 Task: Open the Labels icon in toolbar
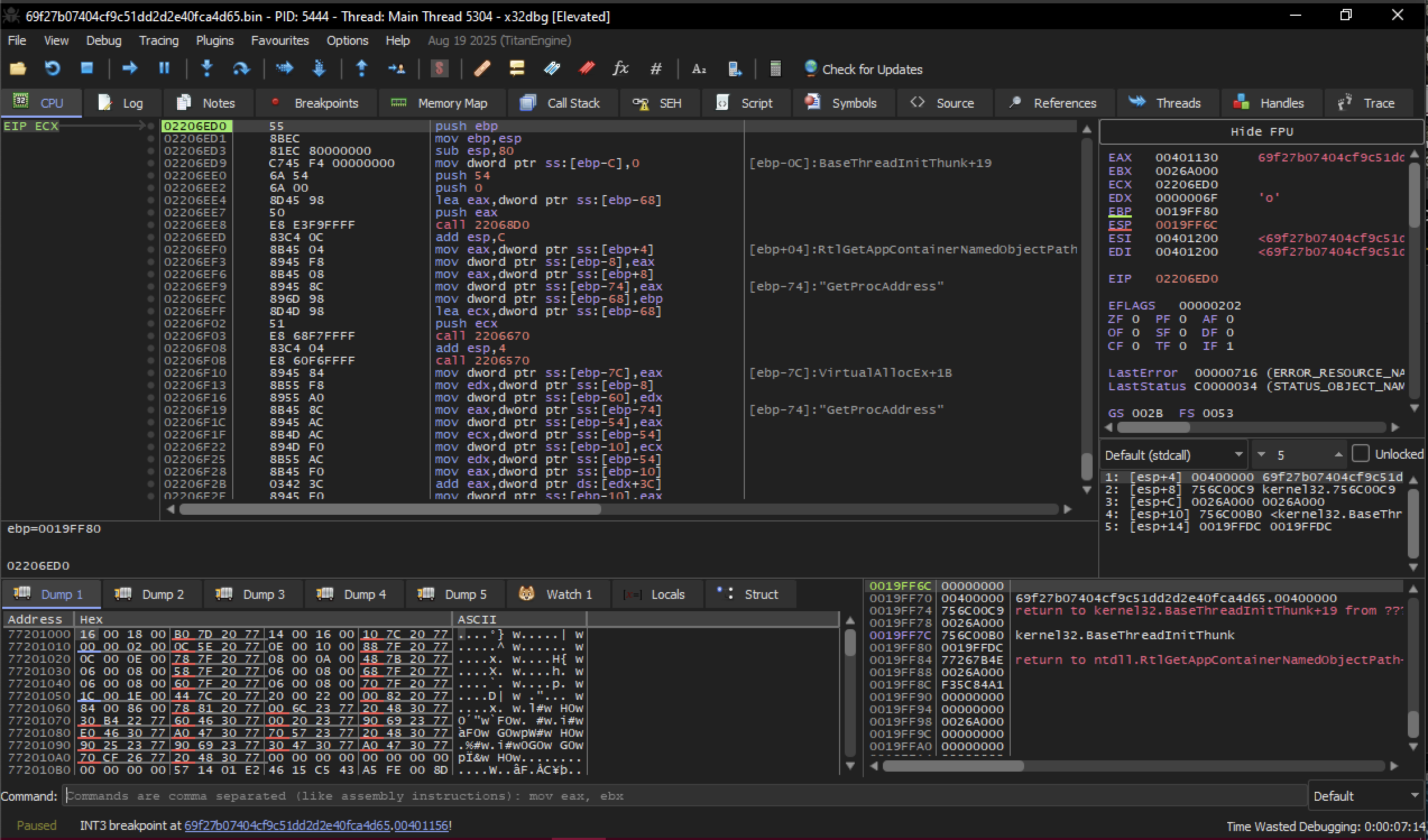click(x=551, y=68)
